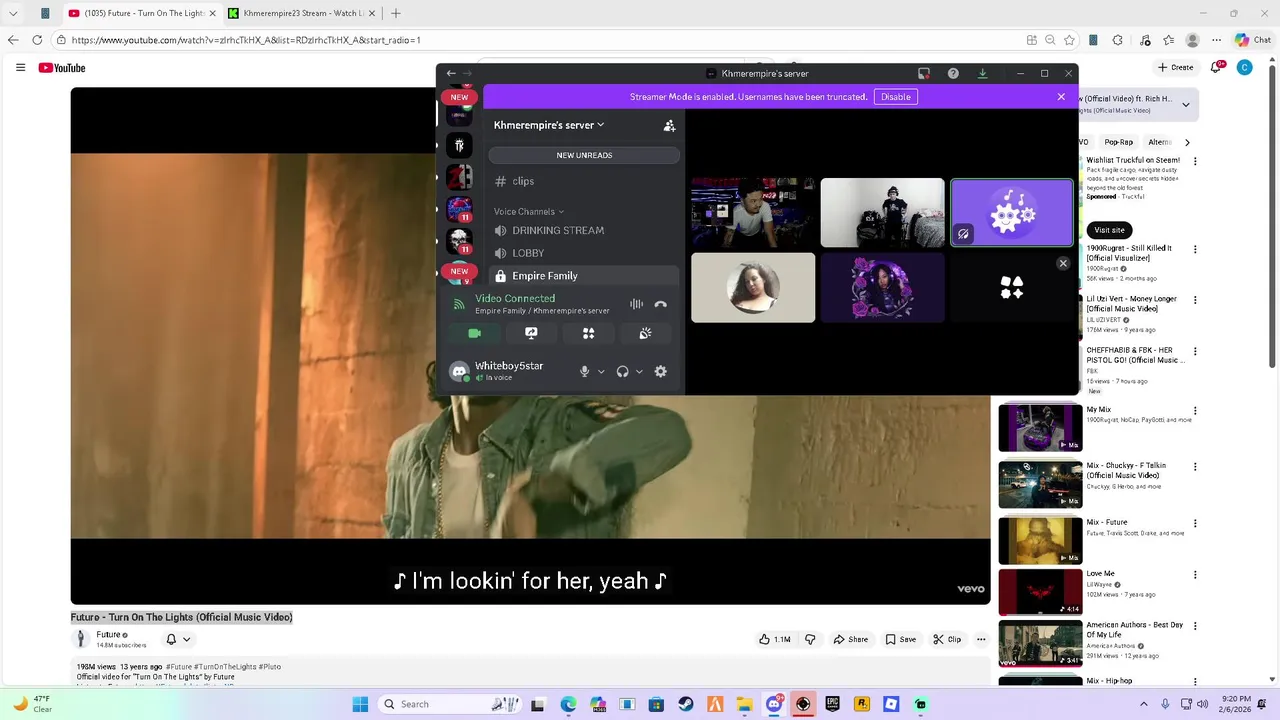Open the YouTube account avatar menu
The width and height of the screenshot is (1280, 720).
click(x=1244, y=67)
